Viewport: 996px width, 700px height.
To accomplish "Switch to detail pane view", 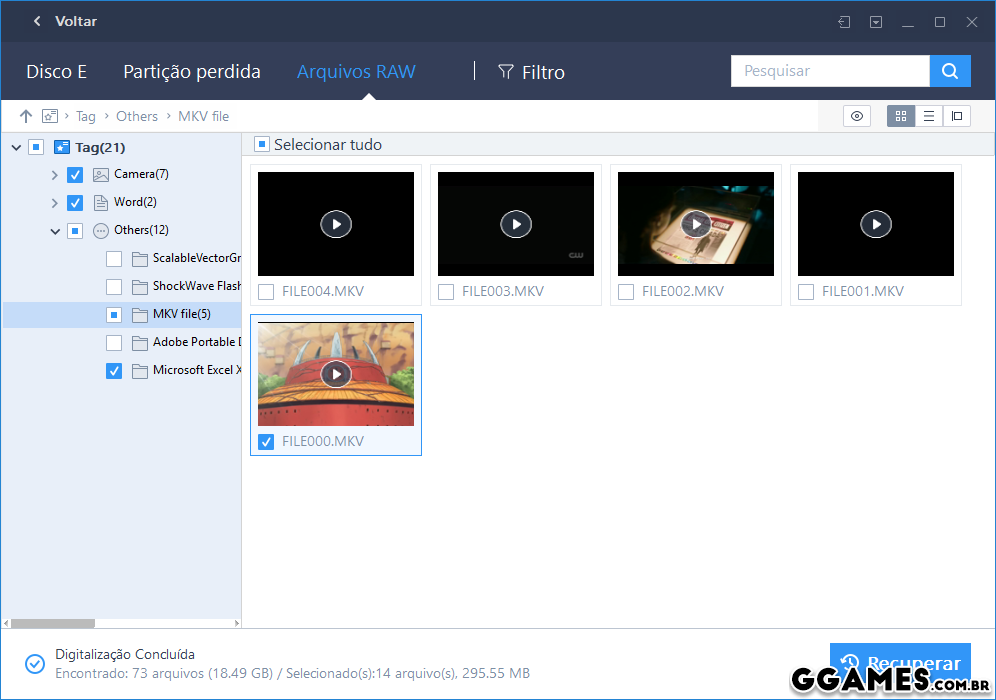I will 957,116.
